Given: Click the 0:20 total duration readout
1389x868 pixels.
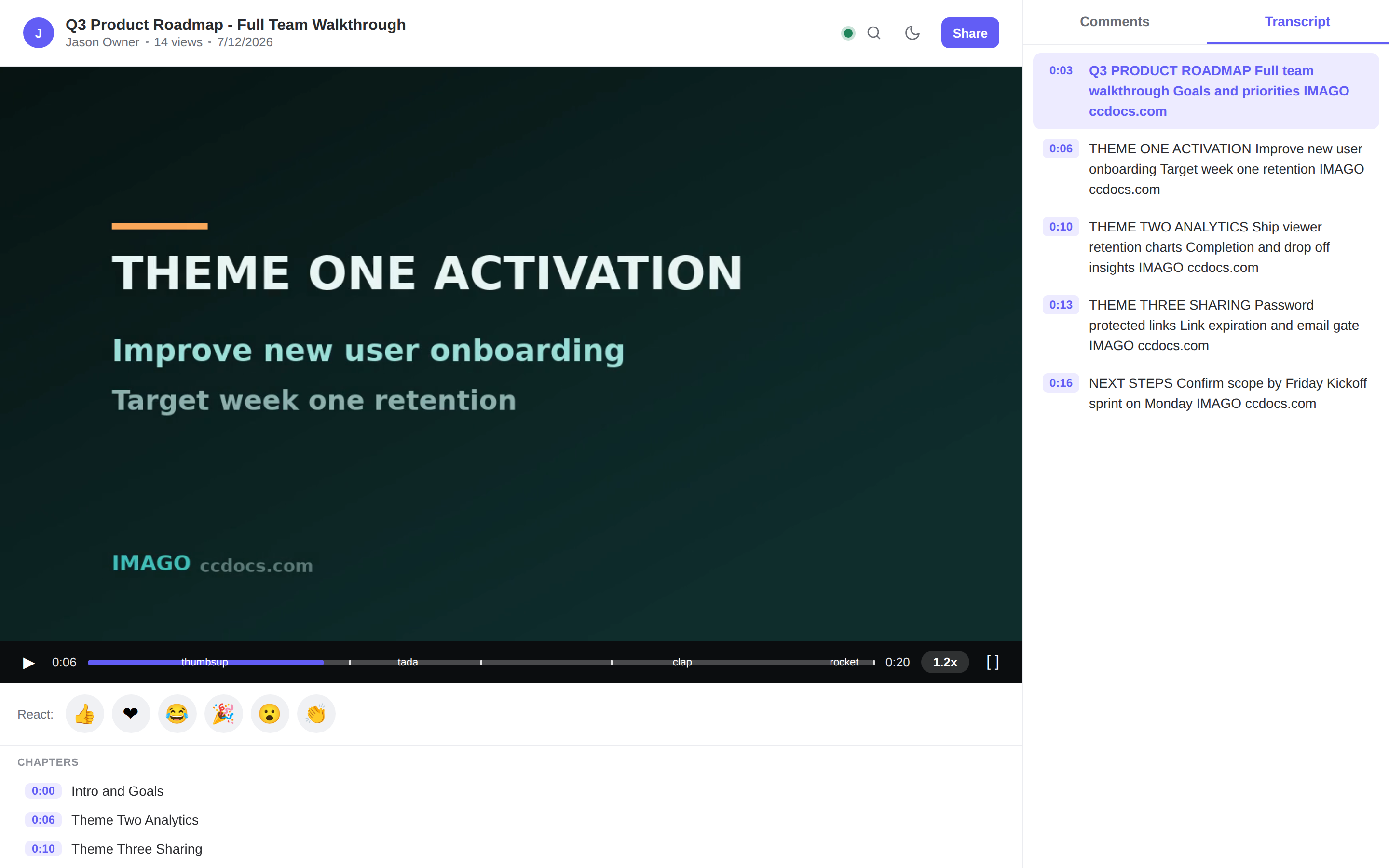Looking at the screenshot, I should pos(897,663).
